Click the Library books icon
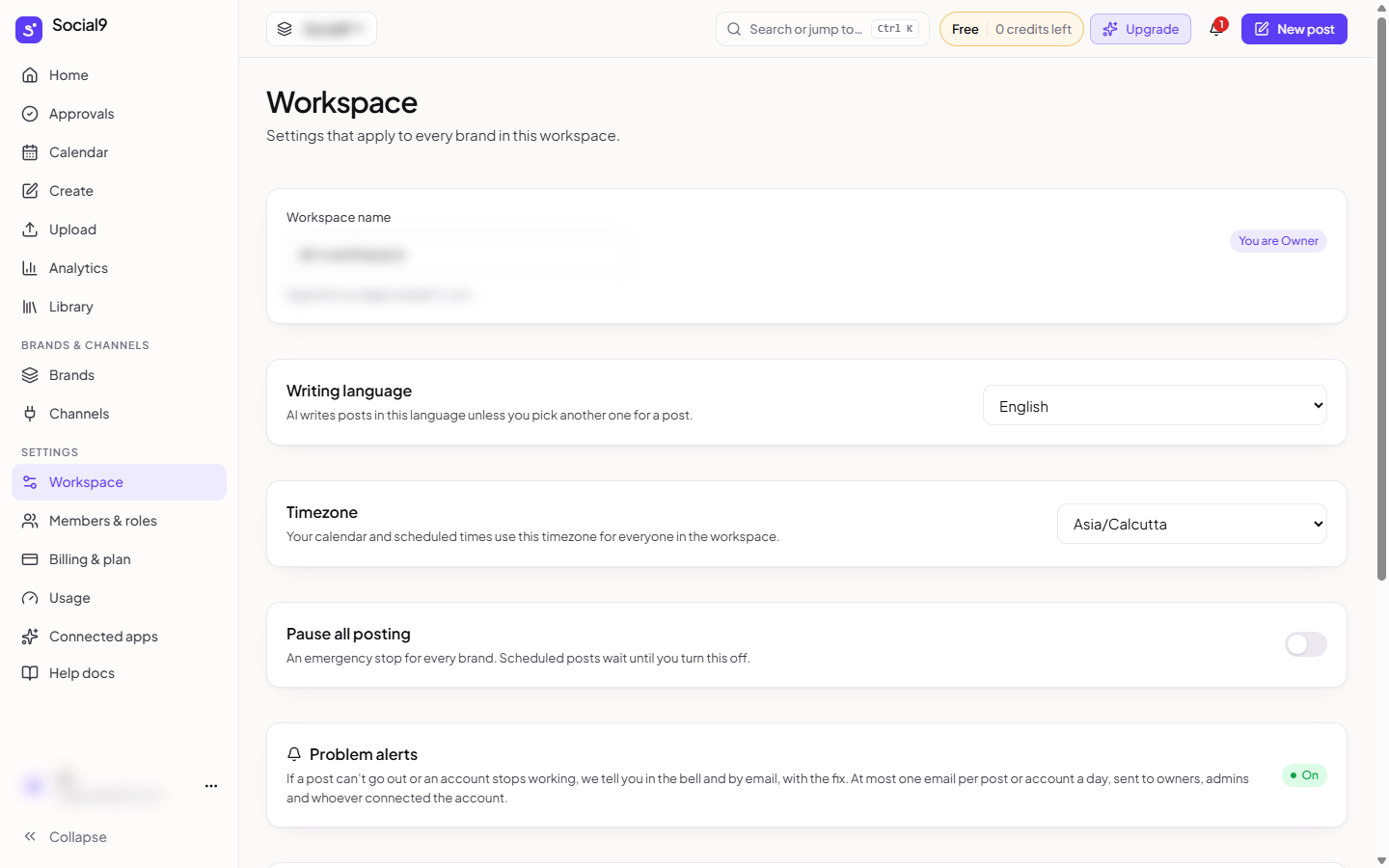 click(30, 307)
